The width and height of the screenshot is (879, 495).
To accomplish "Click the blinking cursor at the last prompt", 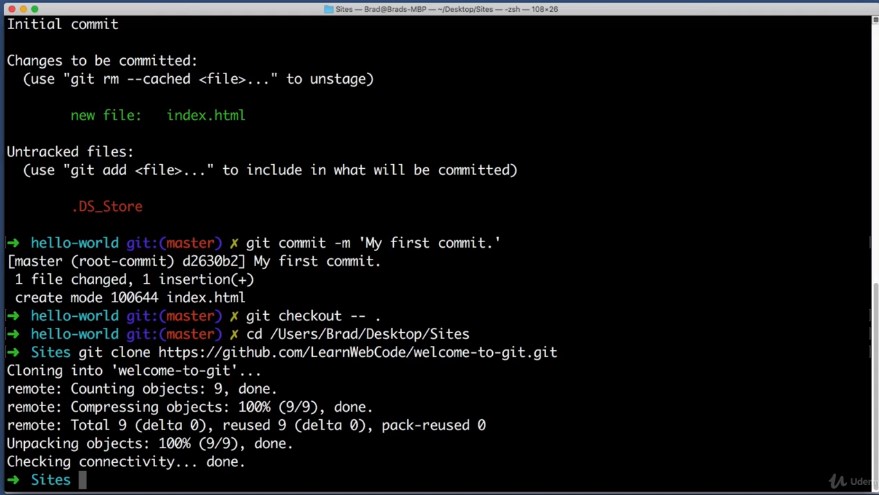I will click(x=83, y=480).
